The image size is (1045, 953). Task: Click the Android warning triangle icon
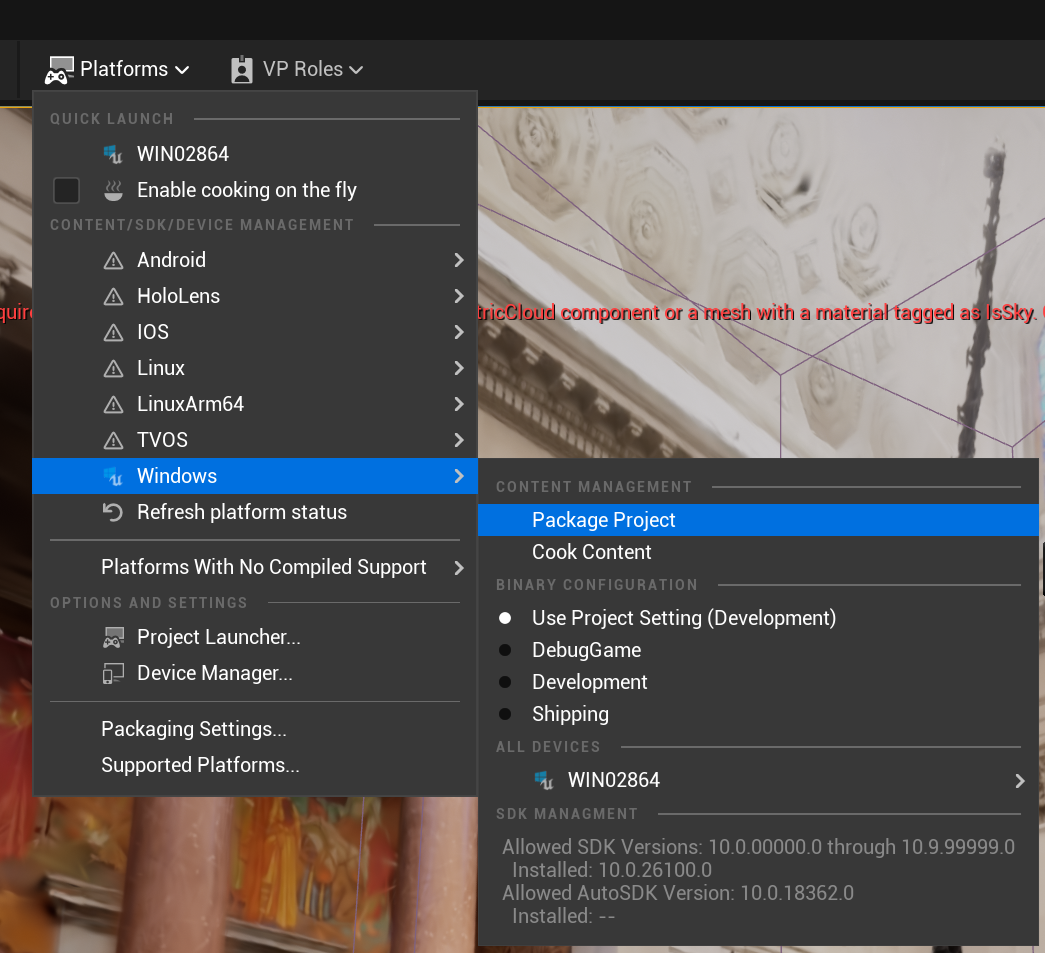[x=113, y=260]
